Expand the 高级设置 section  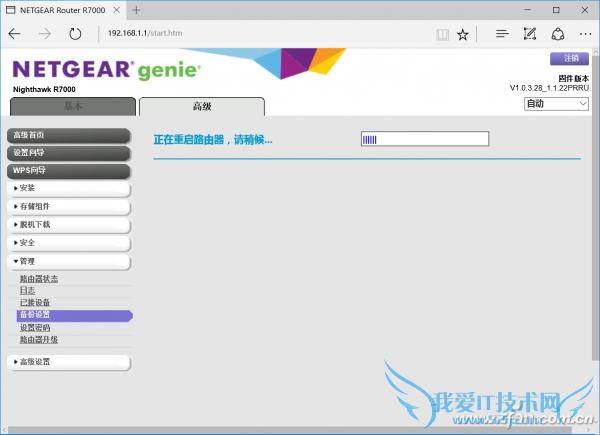(69, 362)
